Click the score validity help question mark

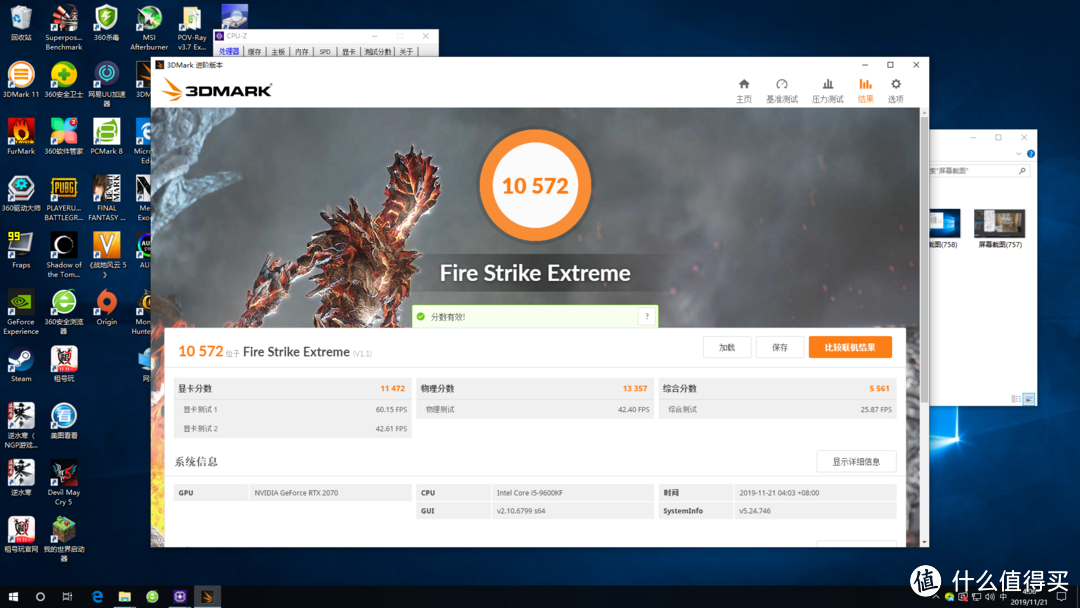(x=647, y=316)
